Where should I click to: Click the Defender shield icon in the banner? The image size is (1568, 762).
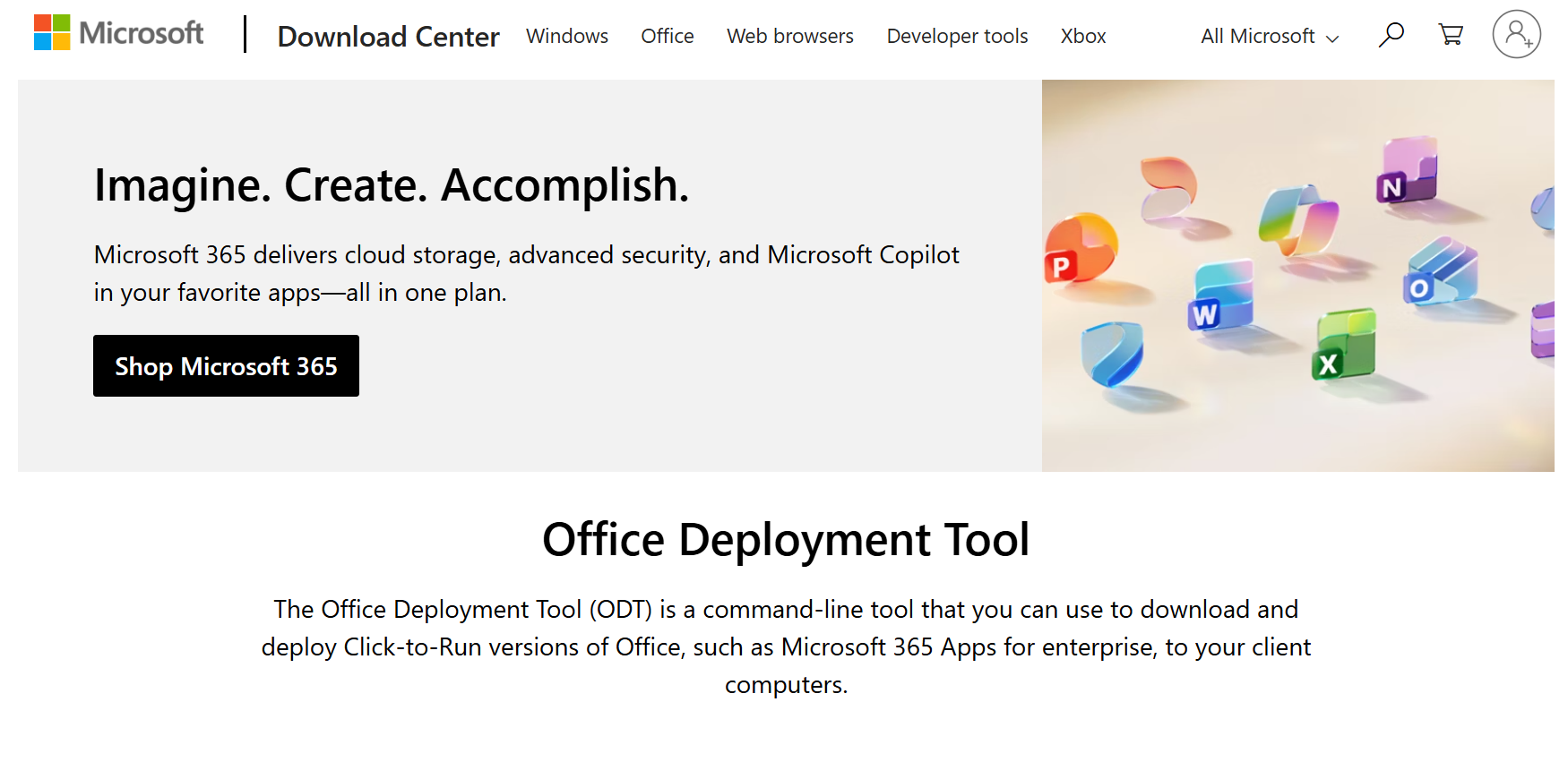tap(1111, 353)
